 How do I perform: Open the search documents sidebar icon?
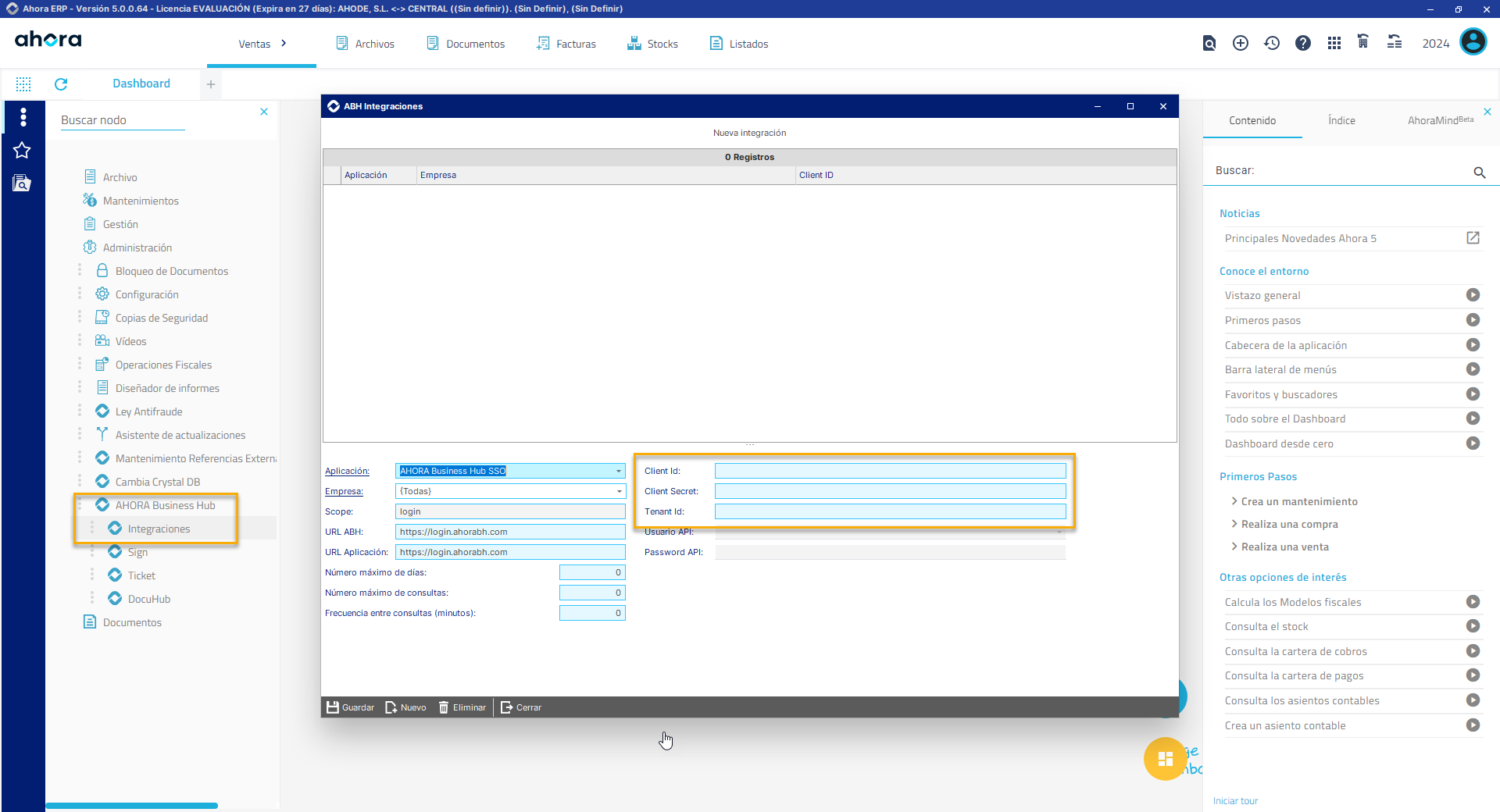[x=22, y=183]
